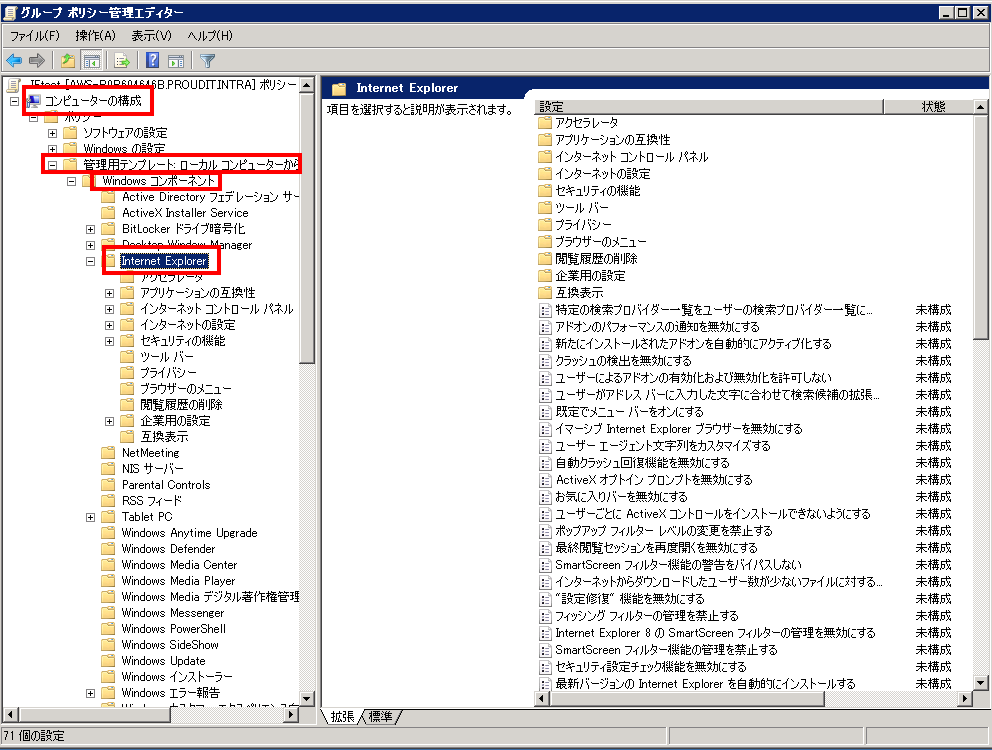Image resolution: width=992 pixels, height=750 pixels.
Task: Switch to the 標準 tab
Action: pos(381,716)
